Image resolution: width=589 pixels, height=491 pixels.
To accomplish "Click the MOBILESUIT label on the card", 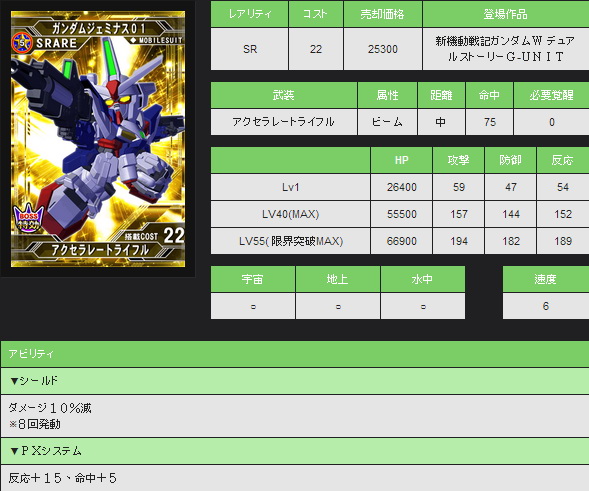I will 157,40.
